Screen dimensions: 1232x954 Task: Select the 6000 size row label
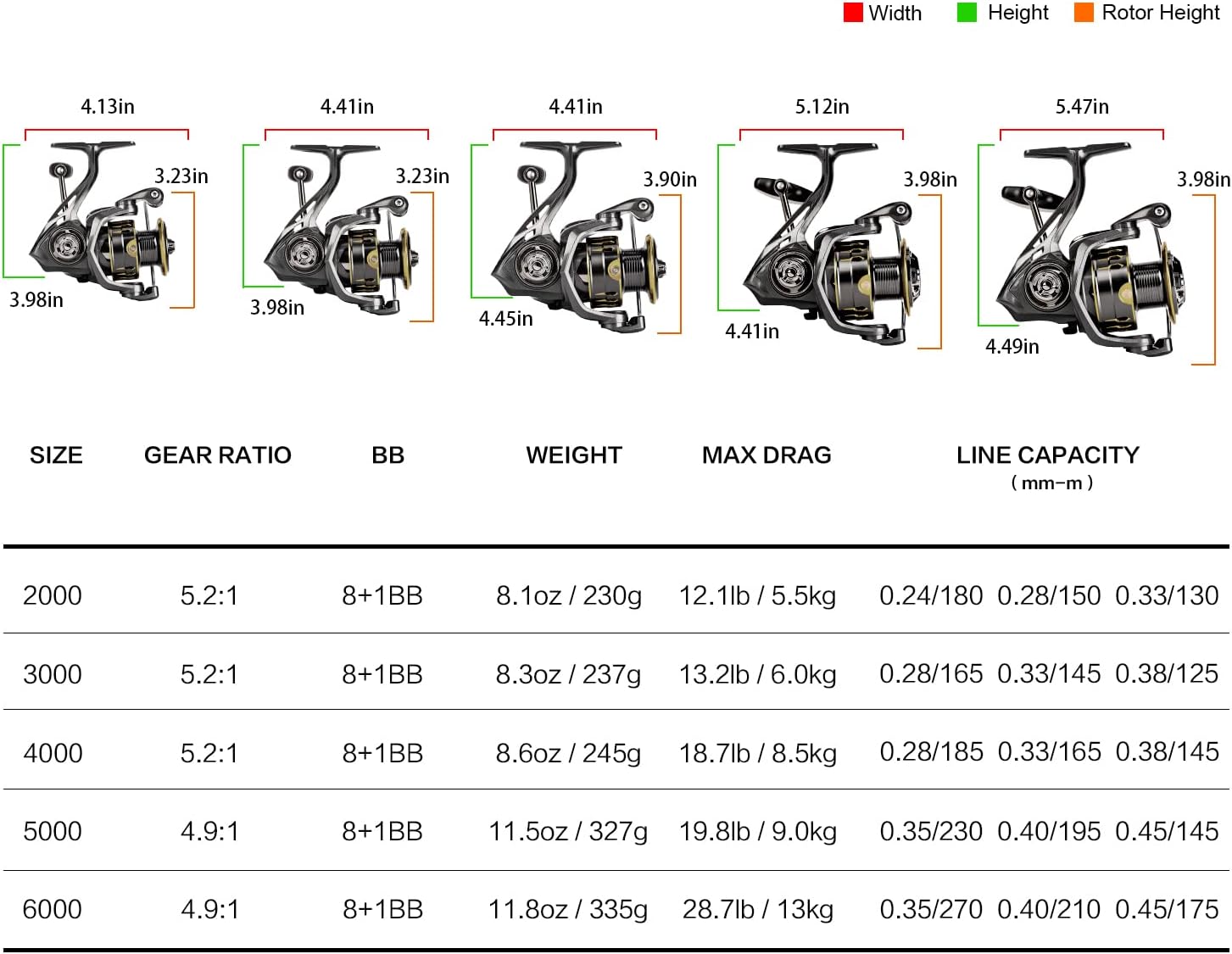pos(53,910)
